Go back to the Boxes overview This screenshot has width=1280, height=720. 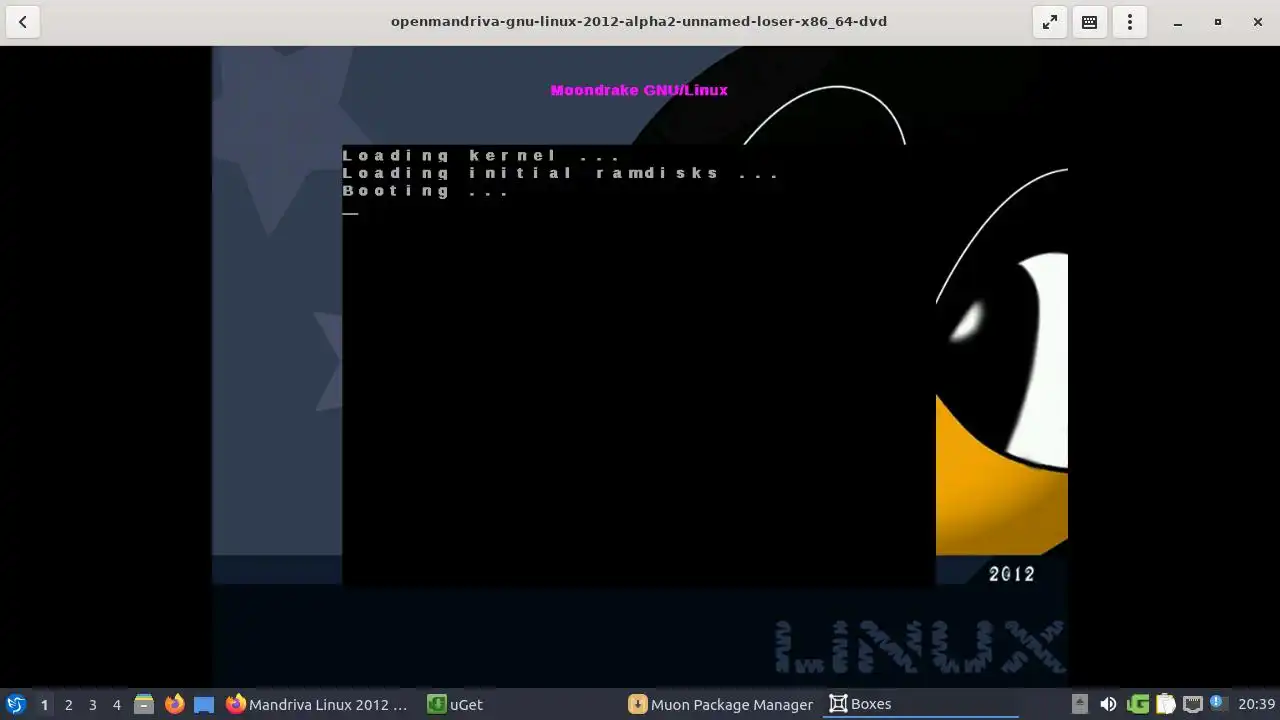click(x=22, y=22)
